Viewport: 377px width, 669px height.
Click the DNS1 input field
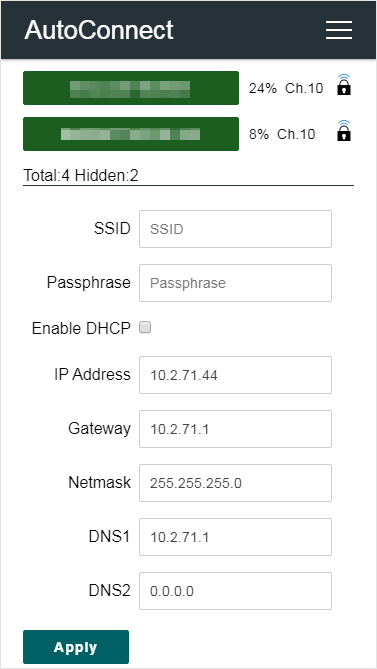(235, 537)
